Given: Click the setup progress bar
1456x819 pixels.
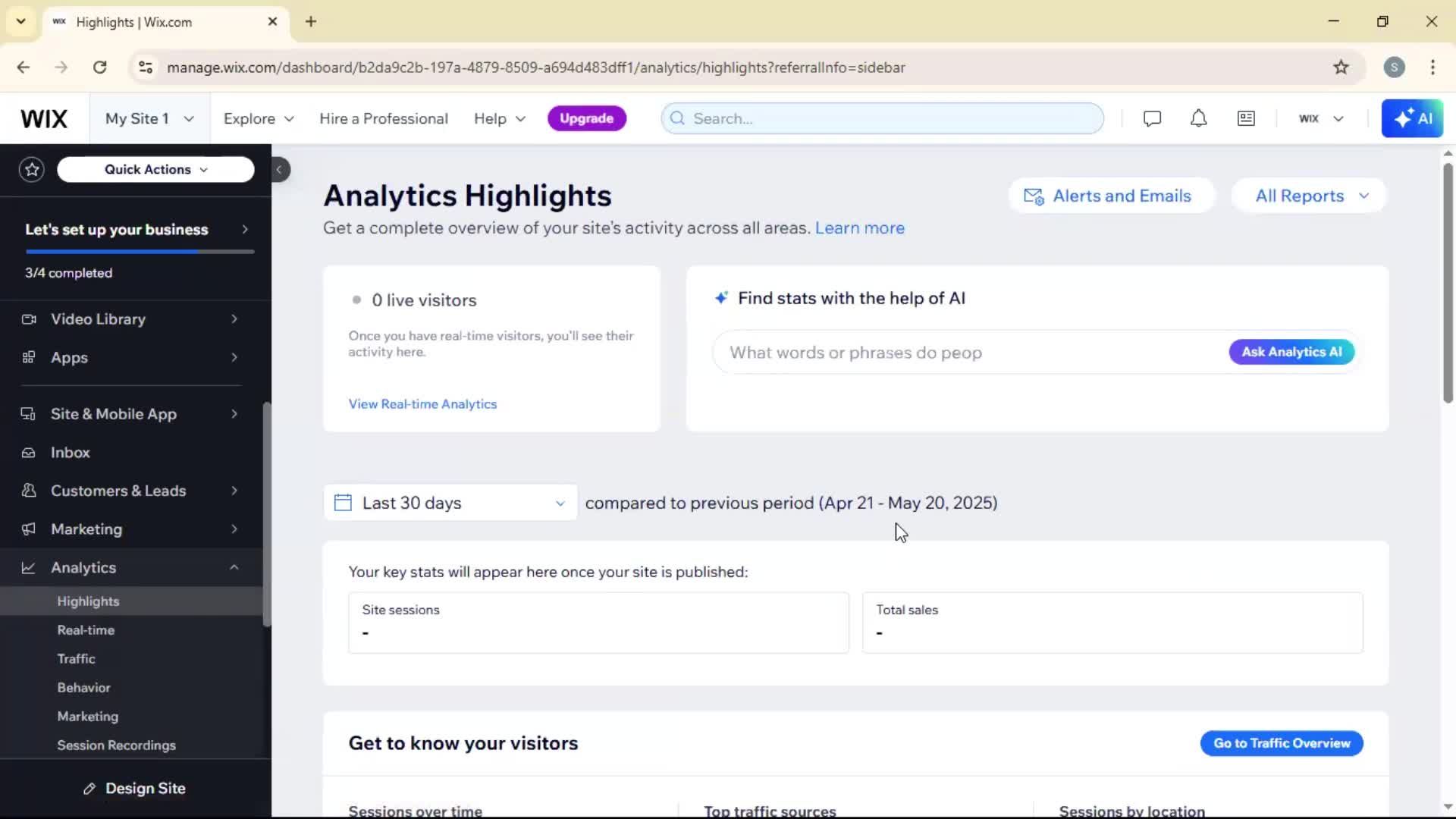Looking at the screenshot, I should click(140, 252).
